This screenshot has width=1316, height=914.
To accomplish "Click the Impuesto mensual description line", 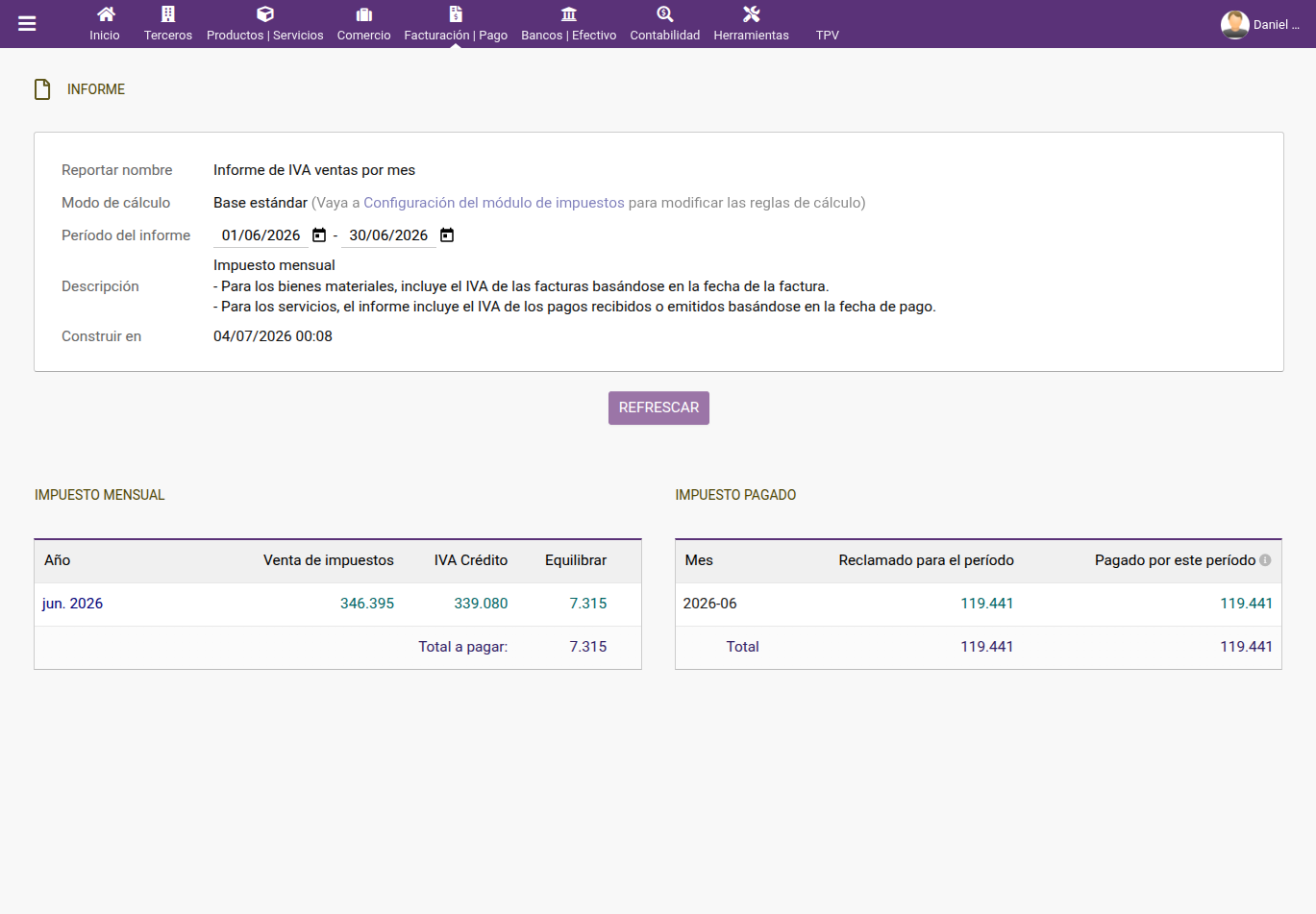I will (274, 265).
